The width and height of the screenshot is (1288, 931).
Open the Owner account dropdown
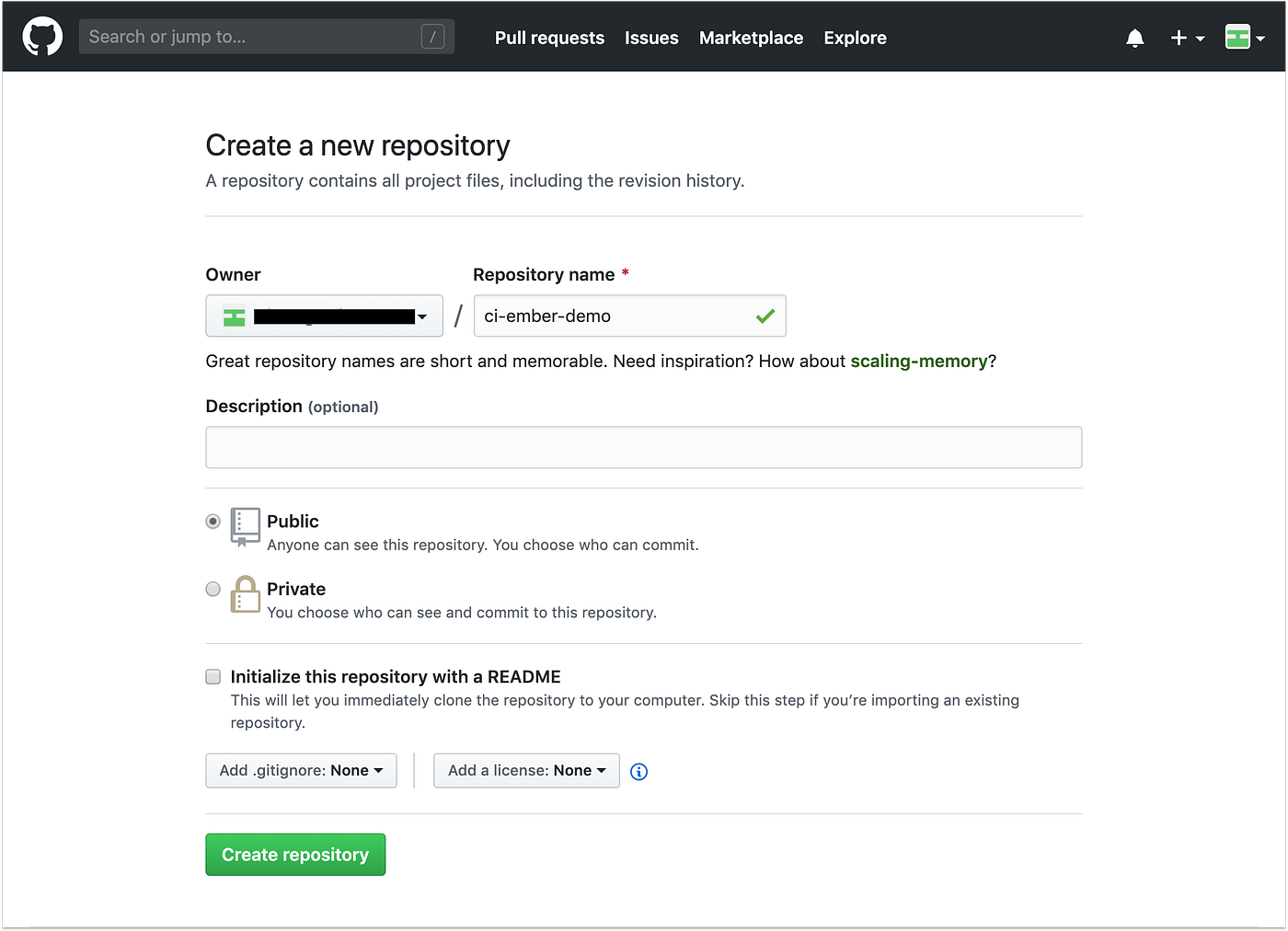tap(324, 316)
